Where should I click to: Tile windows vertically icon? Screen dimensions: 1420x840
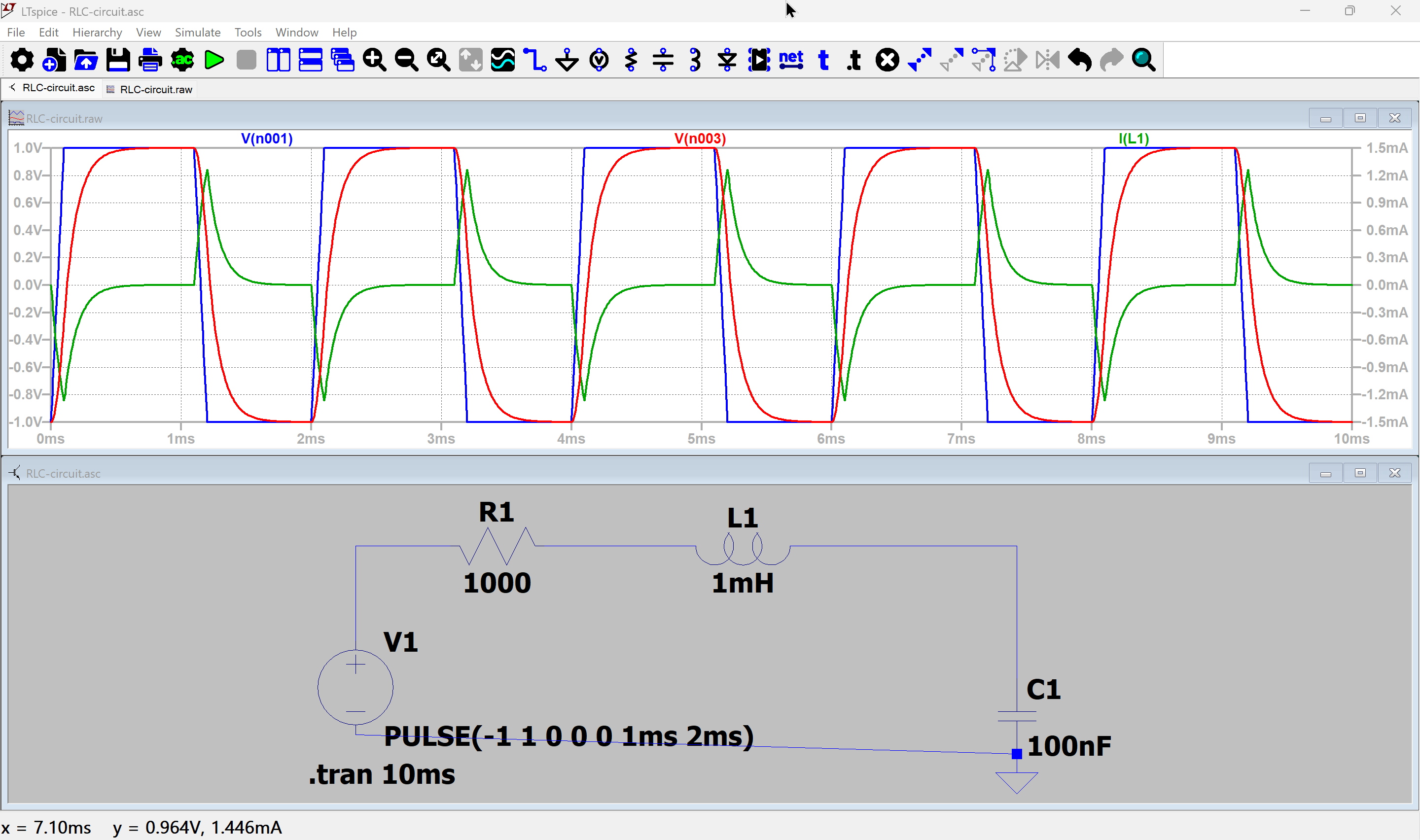(278, 60)
